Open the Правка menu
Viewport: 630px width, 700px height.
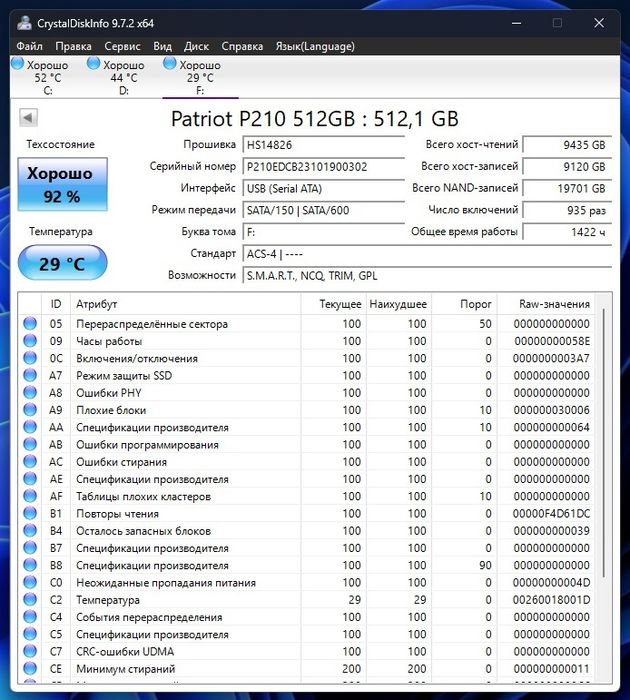pyautogui.click(x=73, y=46)
